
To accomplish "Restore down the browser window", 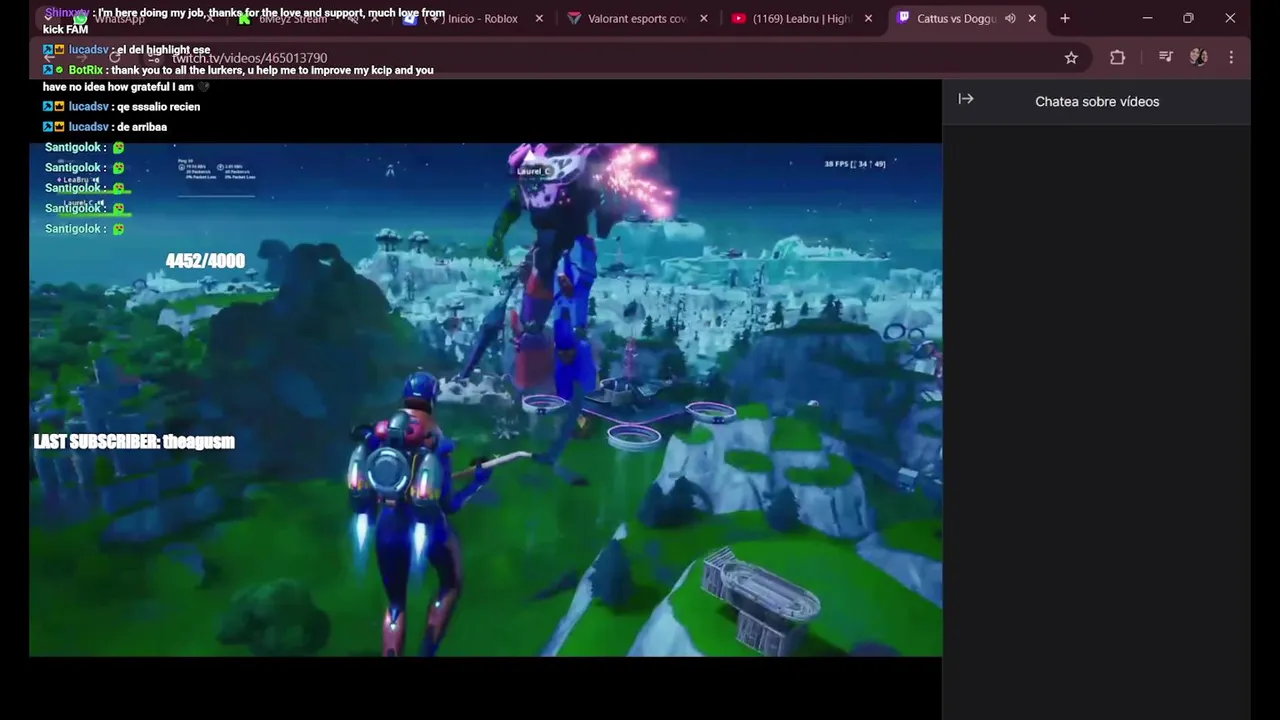I will tap(1188, 19).
